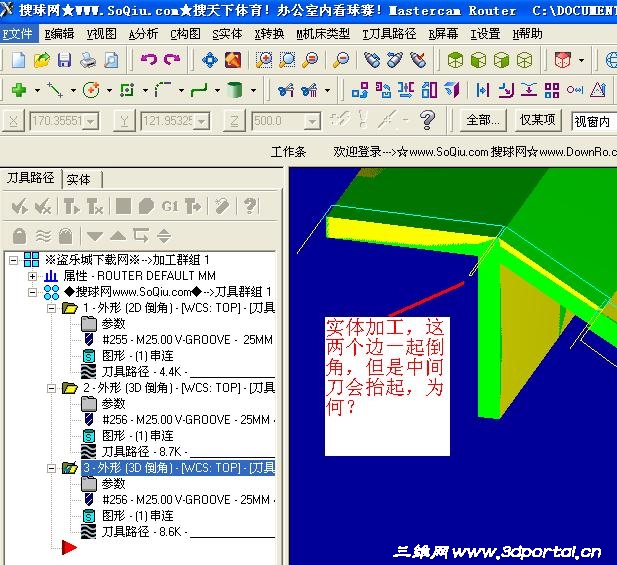Collapse operation 3 外形 (3D 倒角)
This screenshot has height=565, width=617.
(x=51, y=468)
